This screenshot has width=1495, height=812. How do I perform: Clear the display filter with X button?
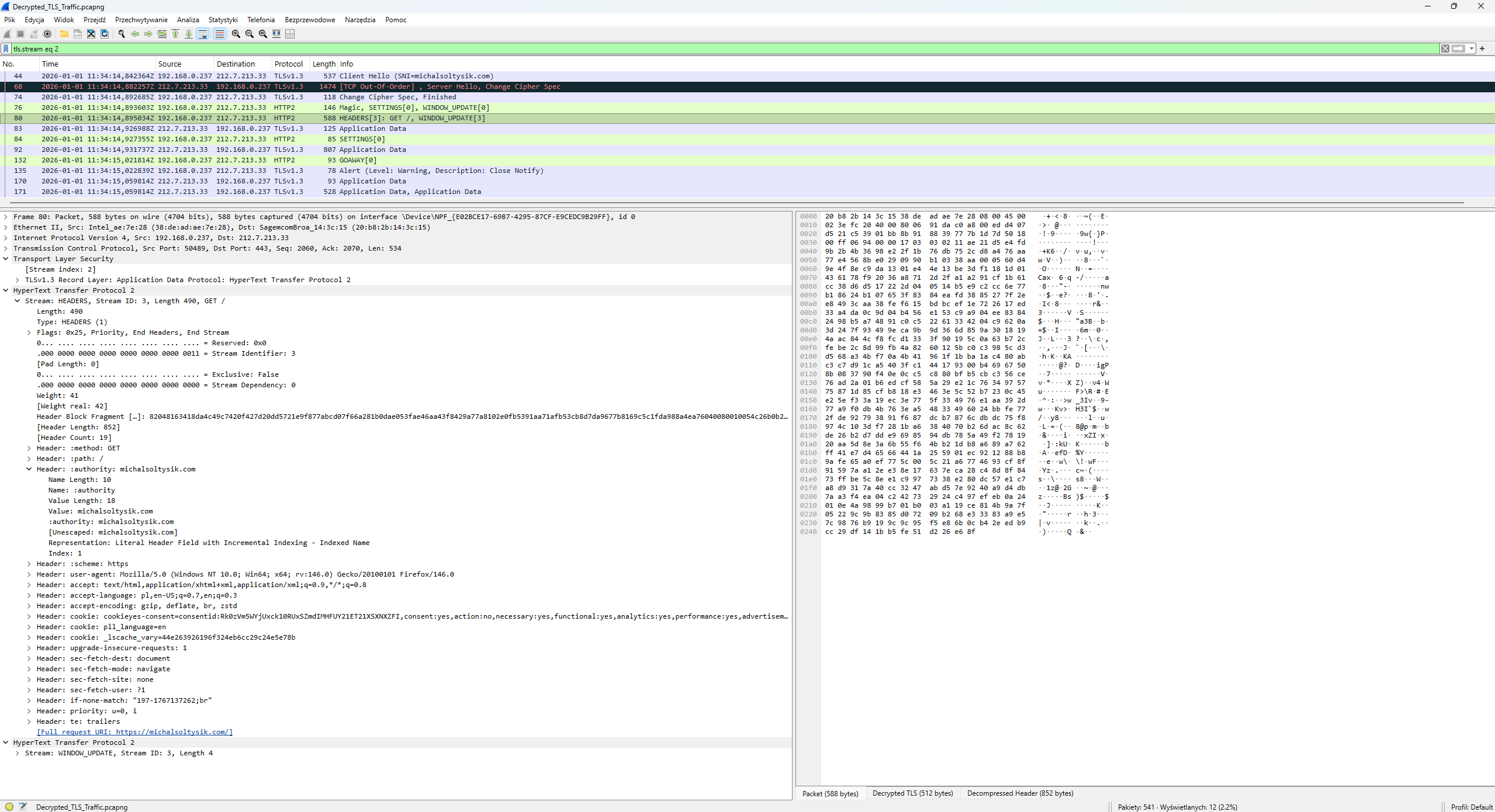(1445, 48)
